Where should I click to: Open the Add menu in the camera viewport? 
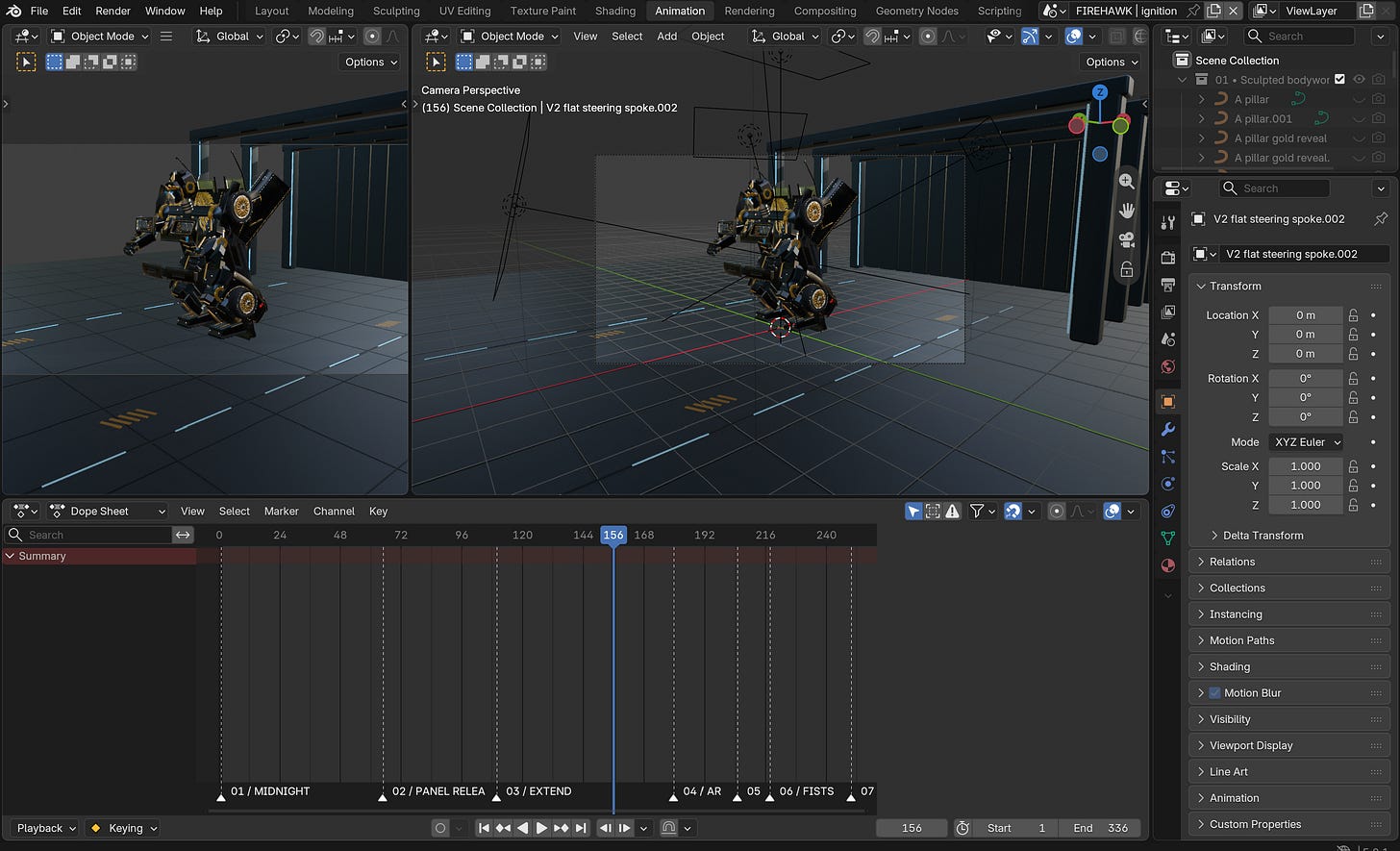pyautogui.click(x=667, y=37)
